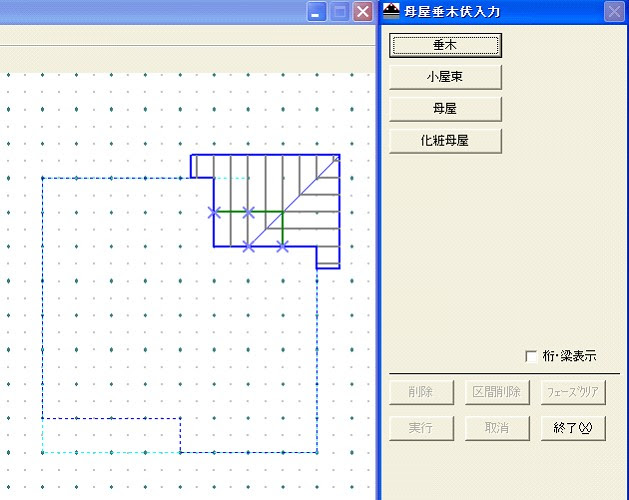Select the green purlin line in drawing
Screen dimensions: 629x500
pos(265,212)
